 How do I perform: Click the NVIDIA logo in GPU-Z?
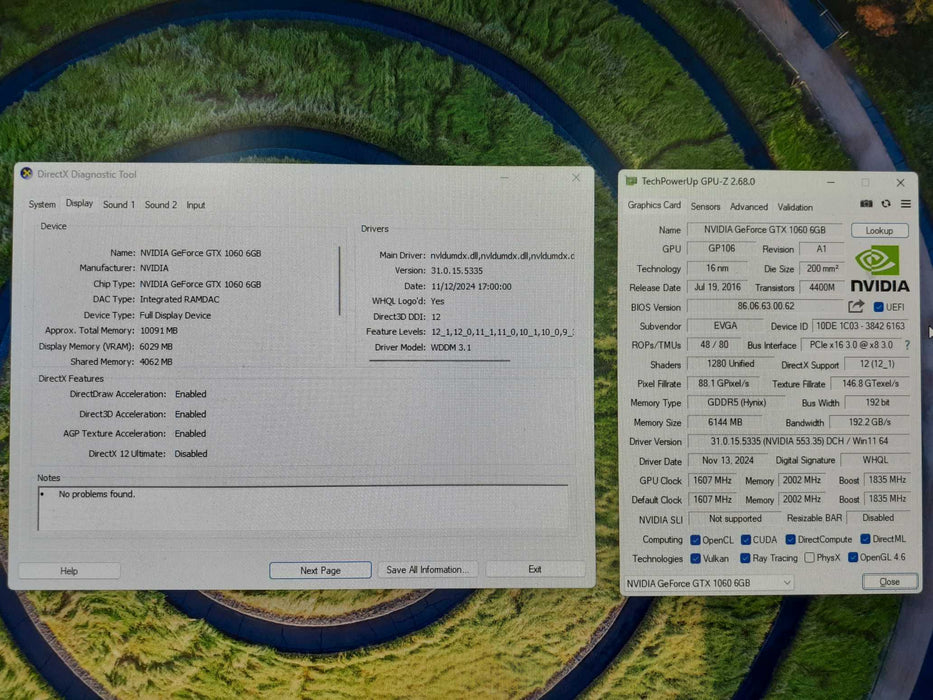pos(879,268)
